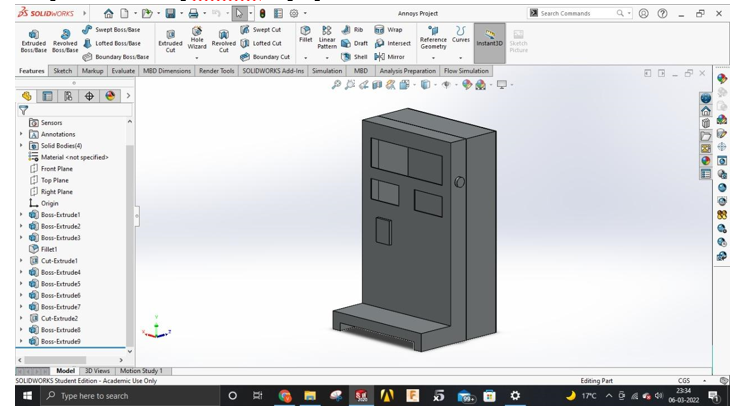Image resolution: width=751 pixels, height=417 pixels.
Task: Select the Fillet1 feature in the tree
Action: pos(48,249)
